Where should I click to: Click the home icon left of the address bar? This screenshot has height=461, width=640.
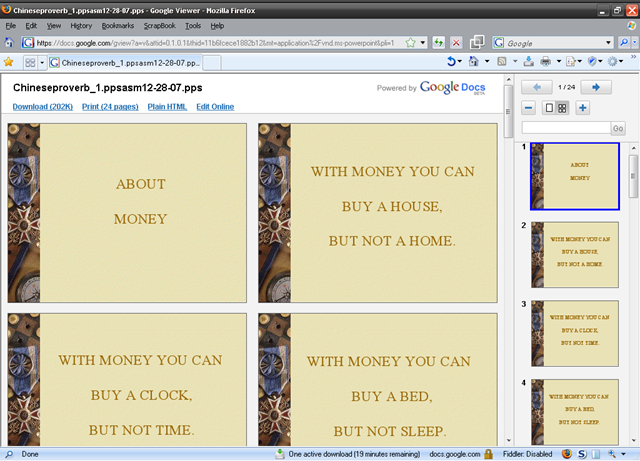pyautogui.click(x=9, y=42)
